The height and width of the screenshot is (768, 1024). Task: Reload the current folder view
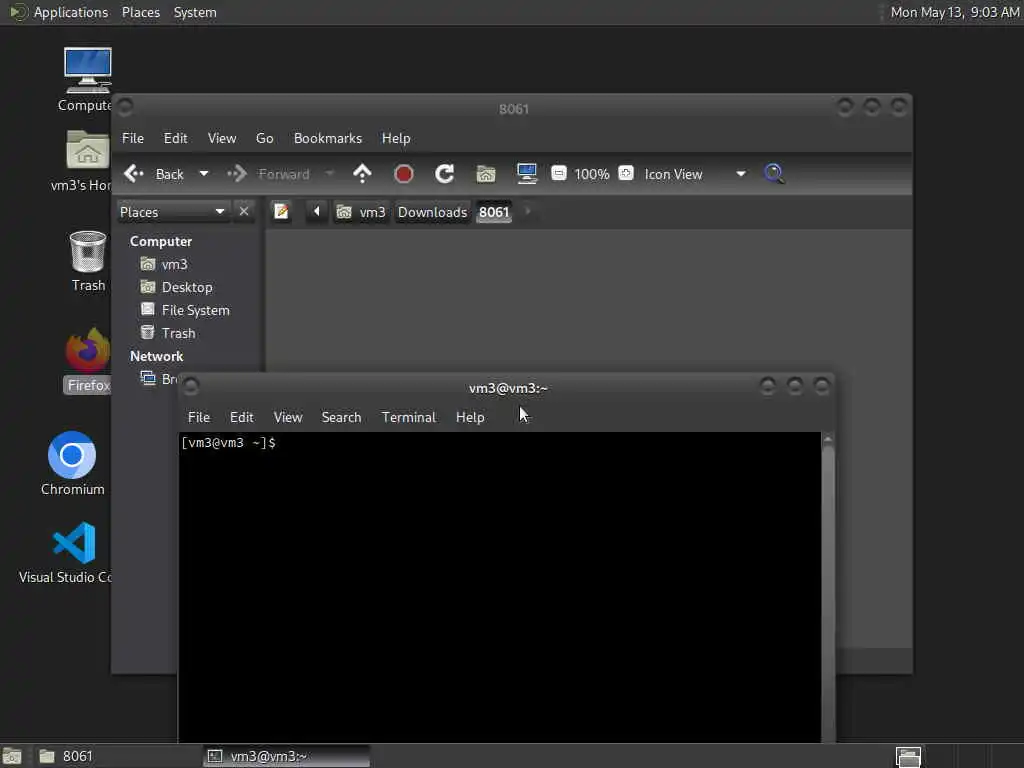coord(445,174)
